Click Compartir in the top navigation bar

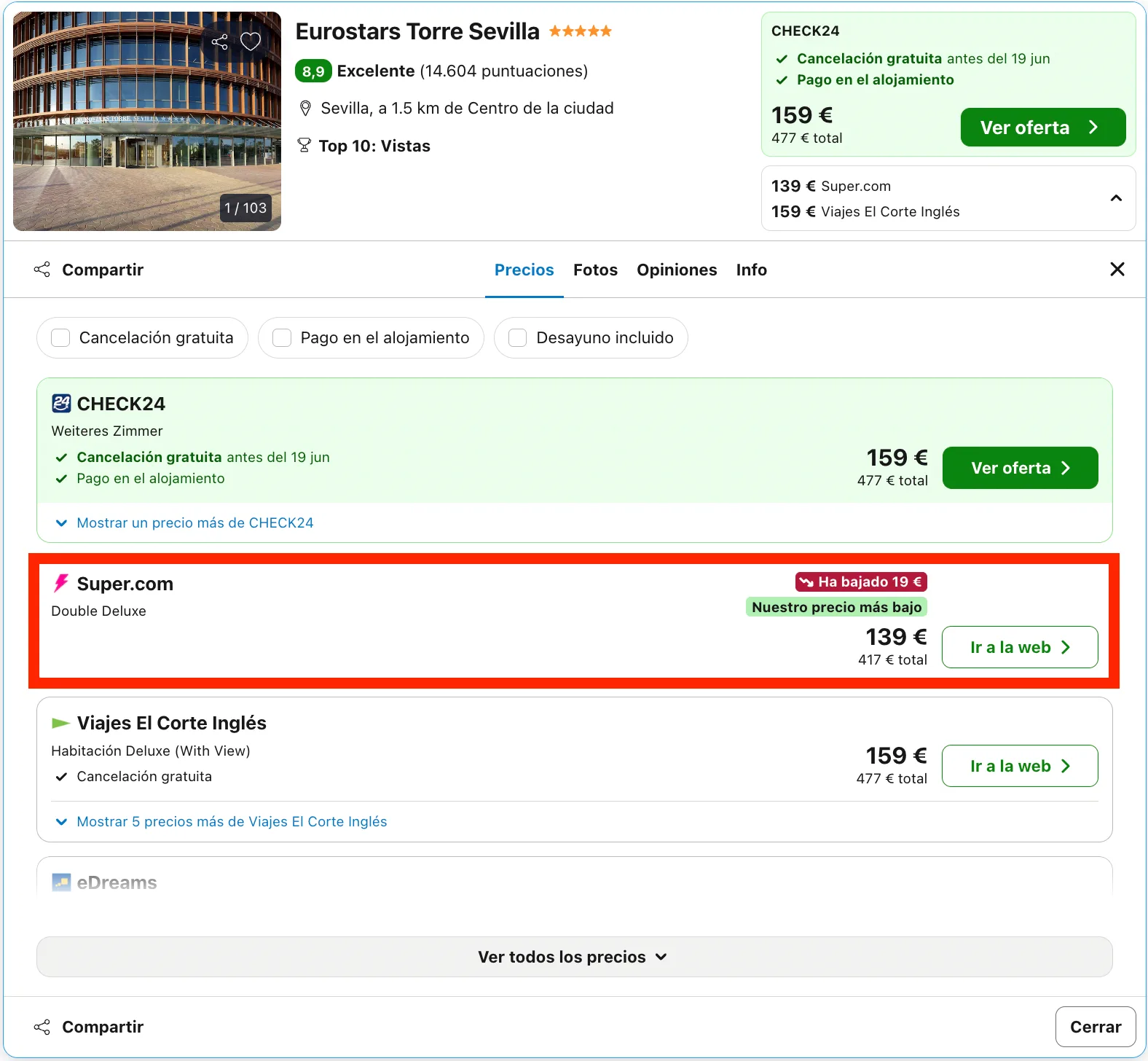89,270
